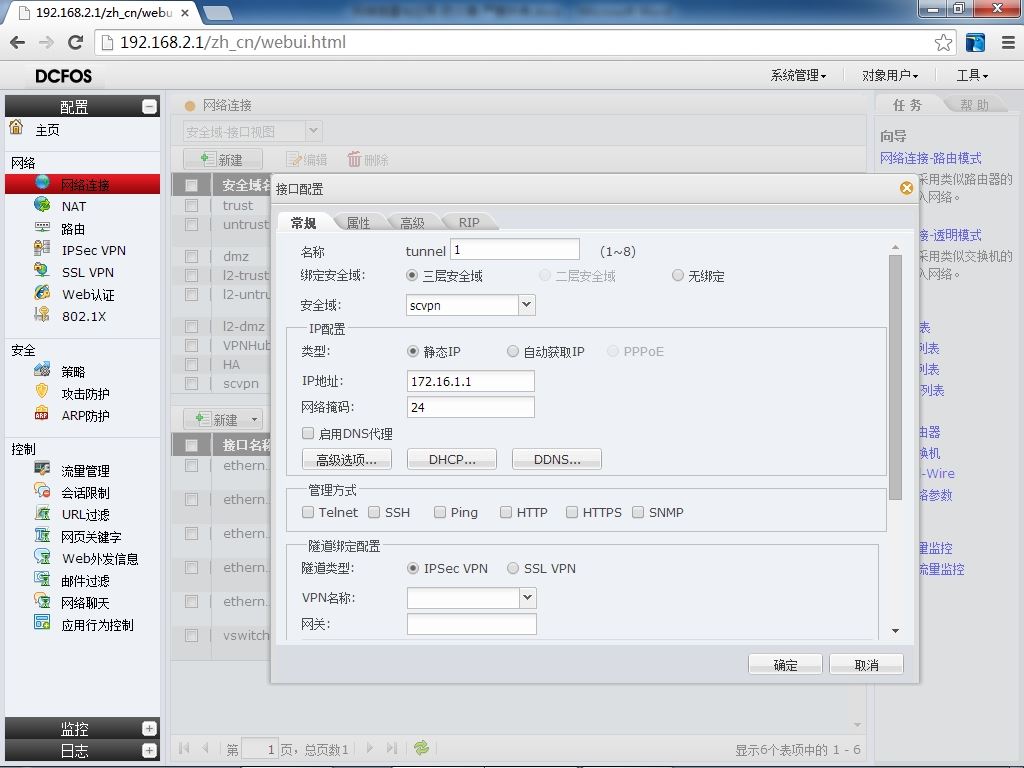This screenshot has width=1024, height=768.
Task: Reload the browser page
Action: pos(76,42)
